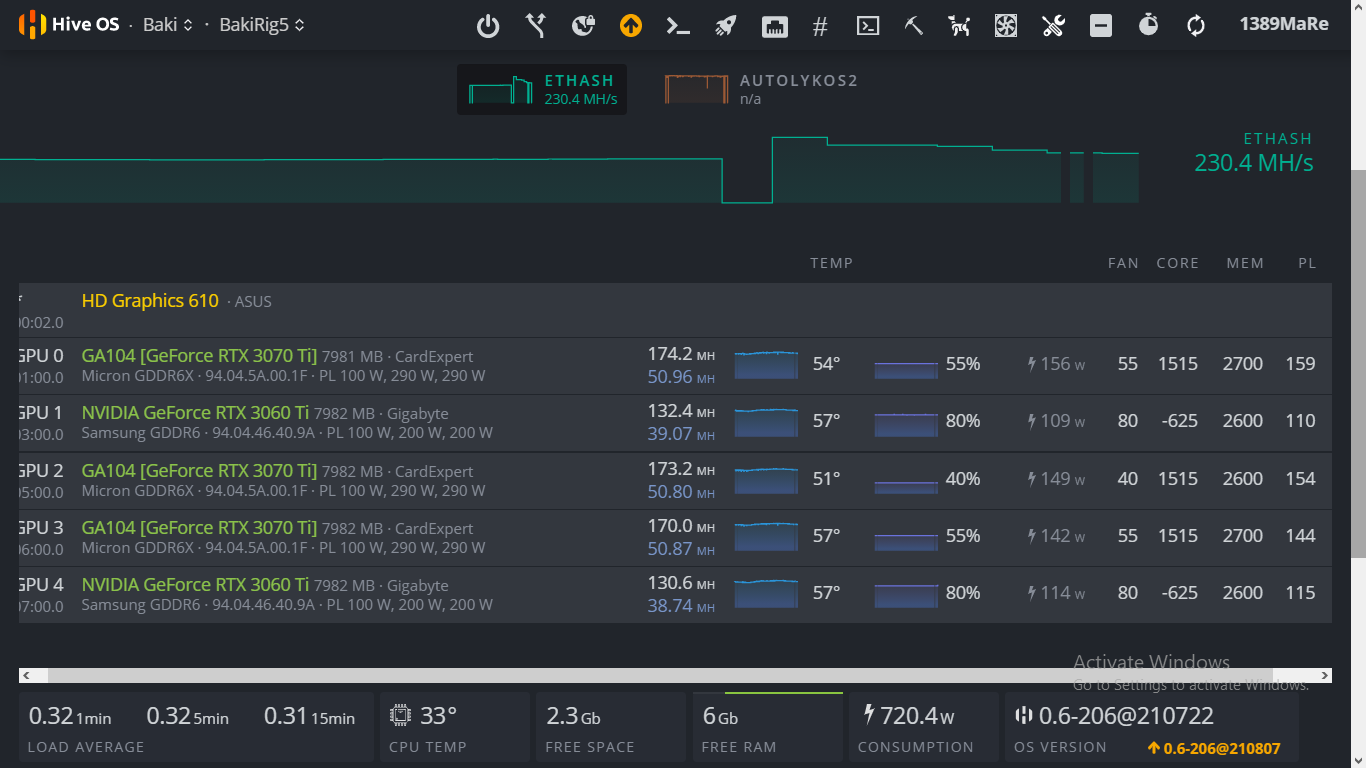This screenshot has width=1366, height=768.
Task: Click the circular refresh arrows icon
Action: click(x=1196, y=26)
